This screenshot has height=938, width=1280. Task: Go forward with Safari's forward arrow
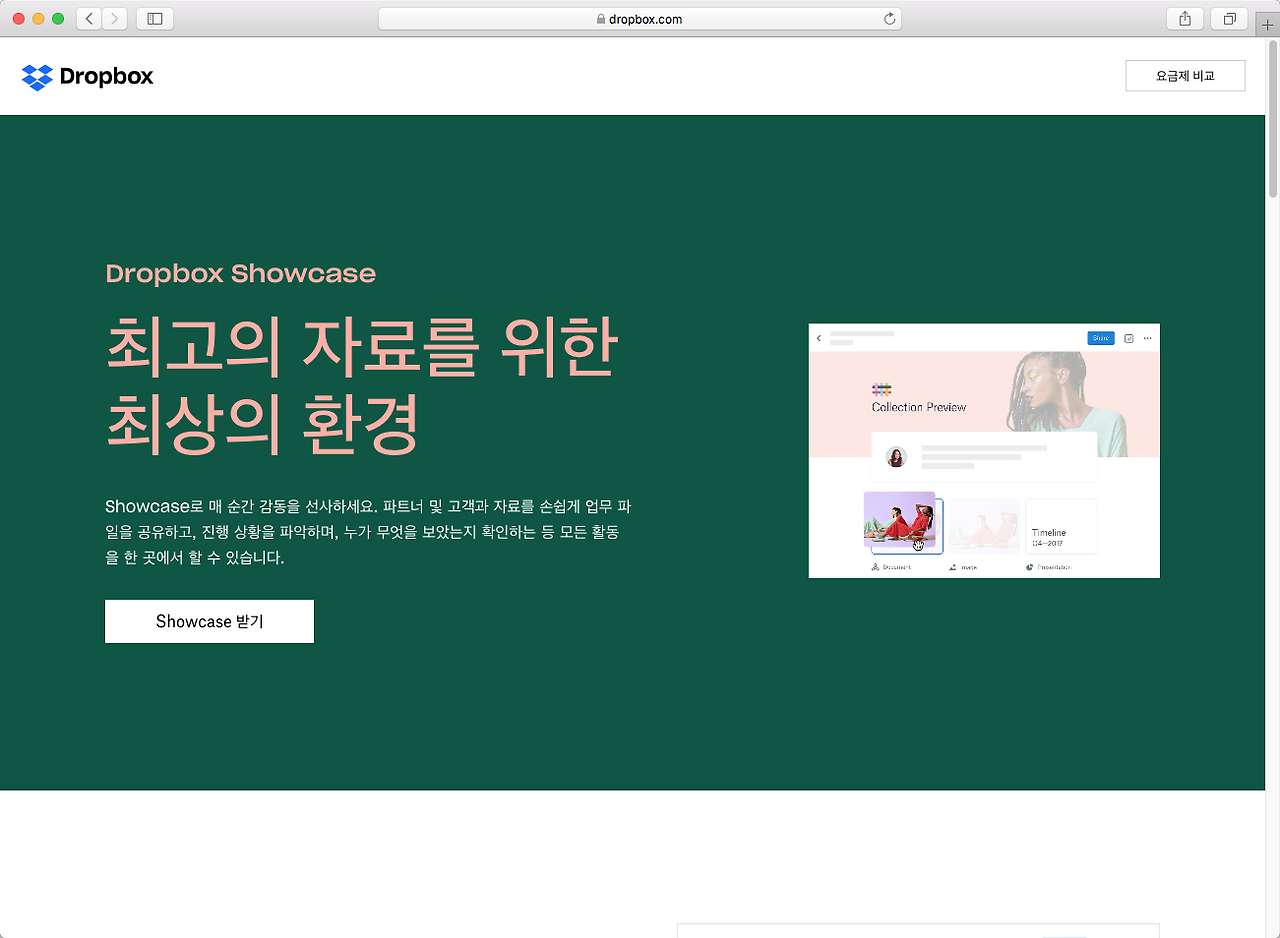[115, 19]
